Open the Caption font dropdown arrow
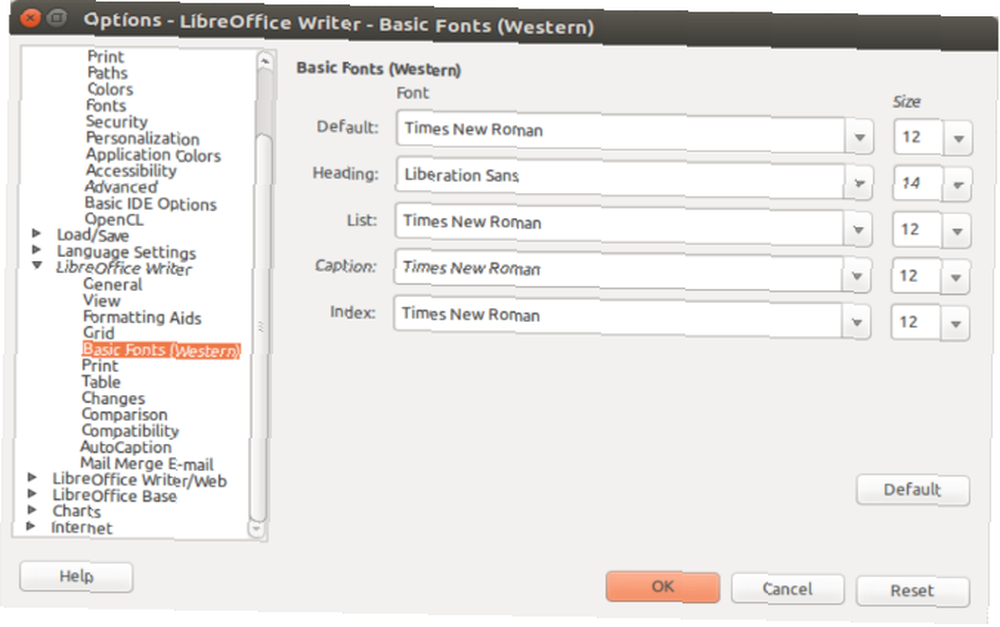 coord(857,276)
